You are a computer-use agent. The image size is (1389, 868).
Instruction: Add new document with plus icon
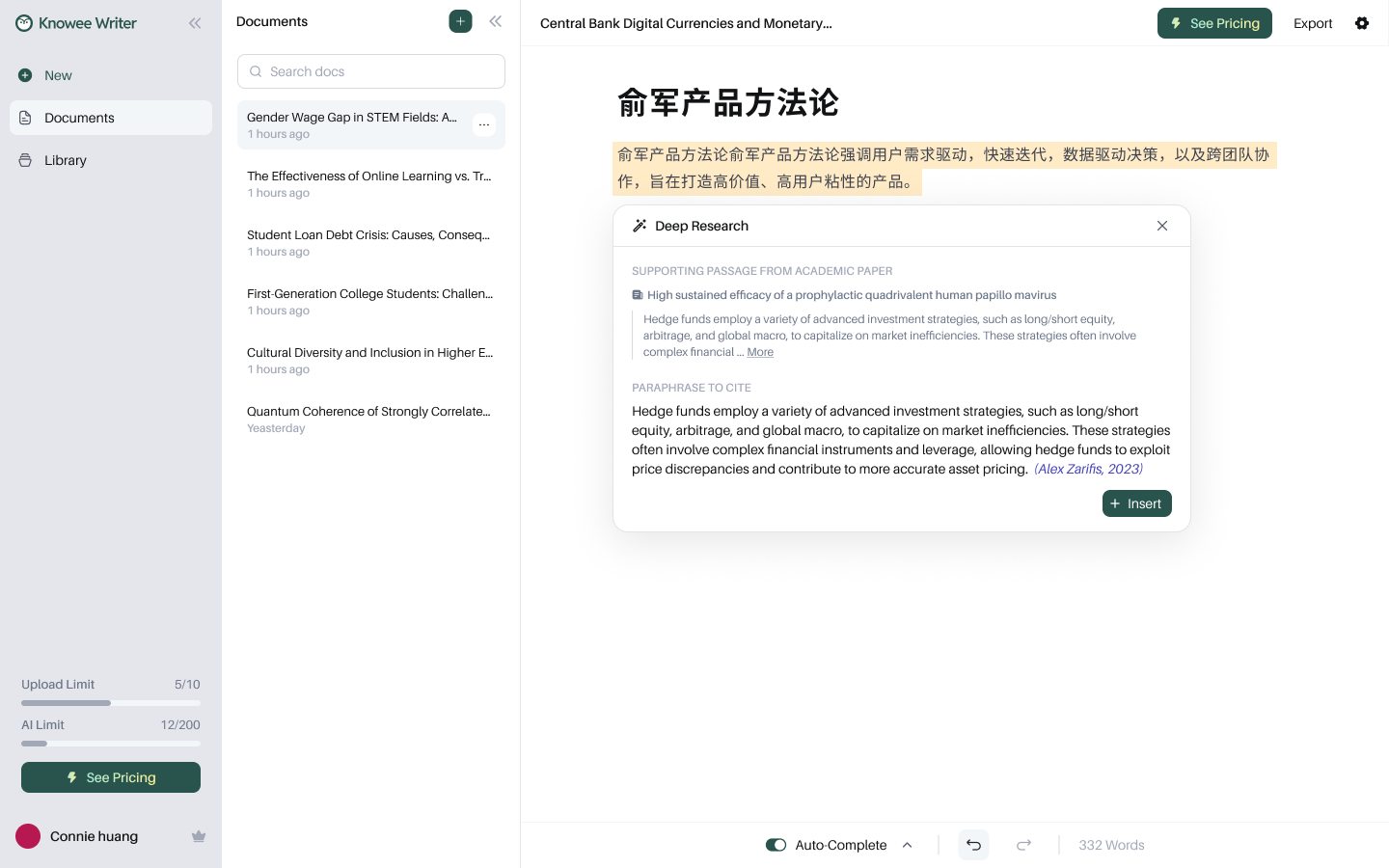[460, 21]
